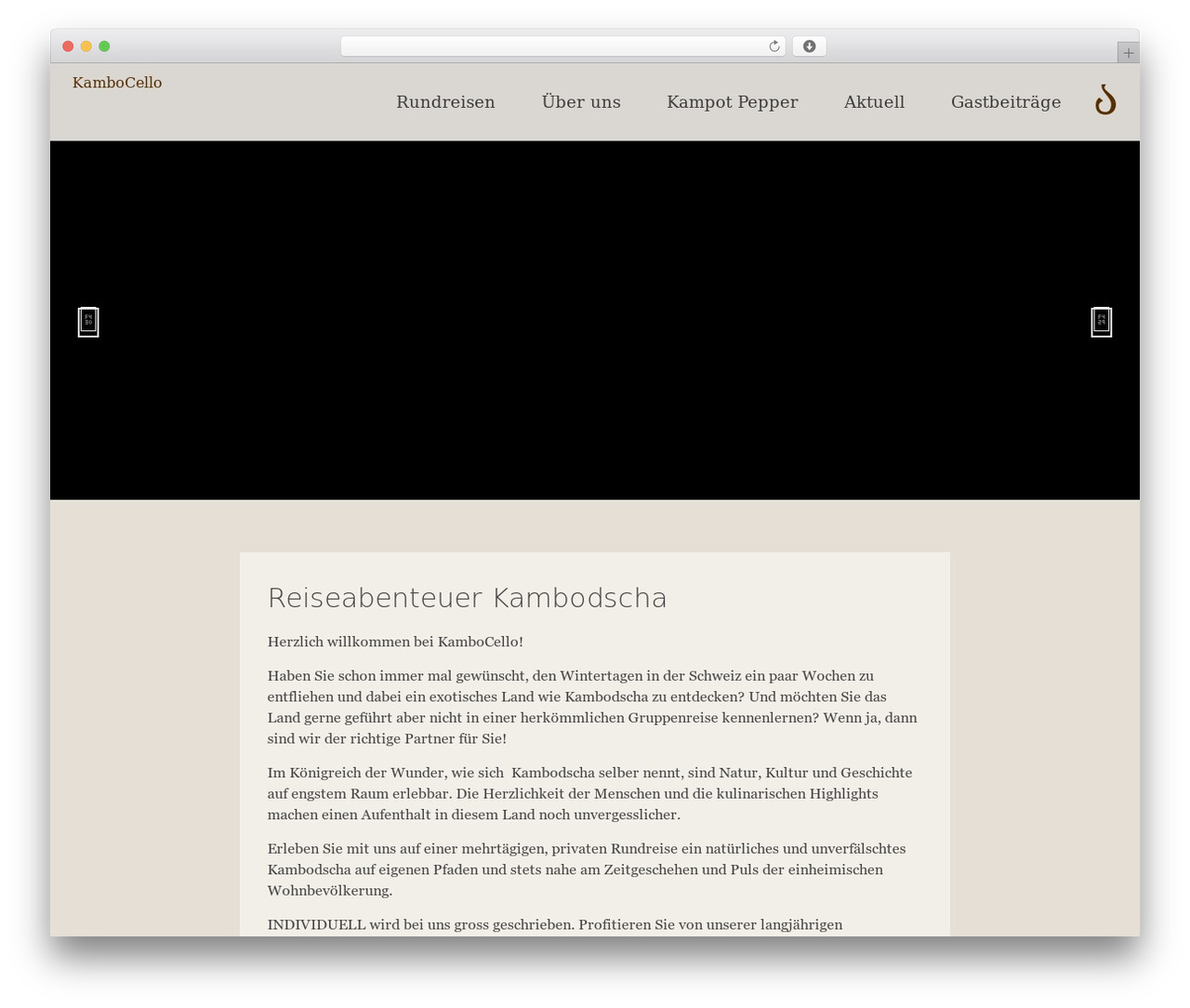This screenshot has height=1008, width=1190.
Task: Focus the browser address bar
Action: [x=562, y=46]
